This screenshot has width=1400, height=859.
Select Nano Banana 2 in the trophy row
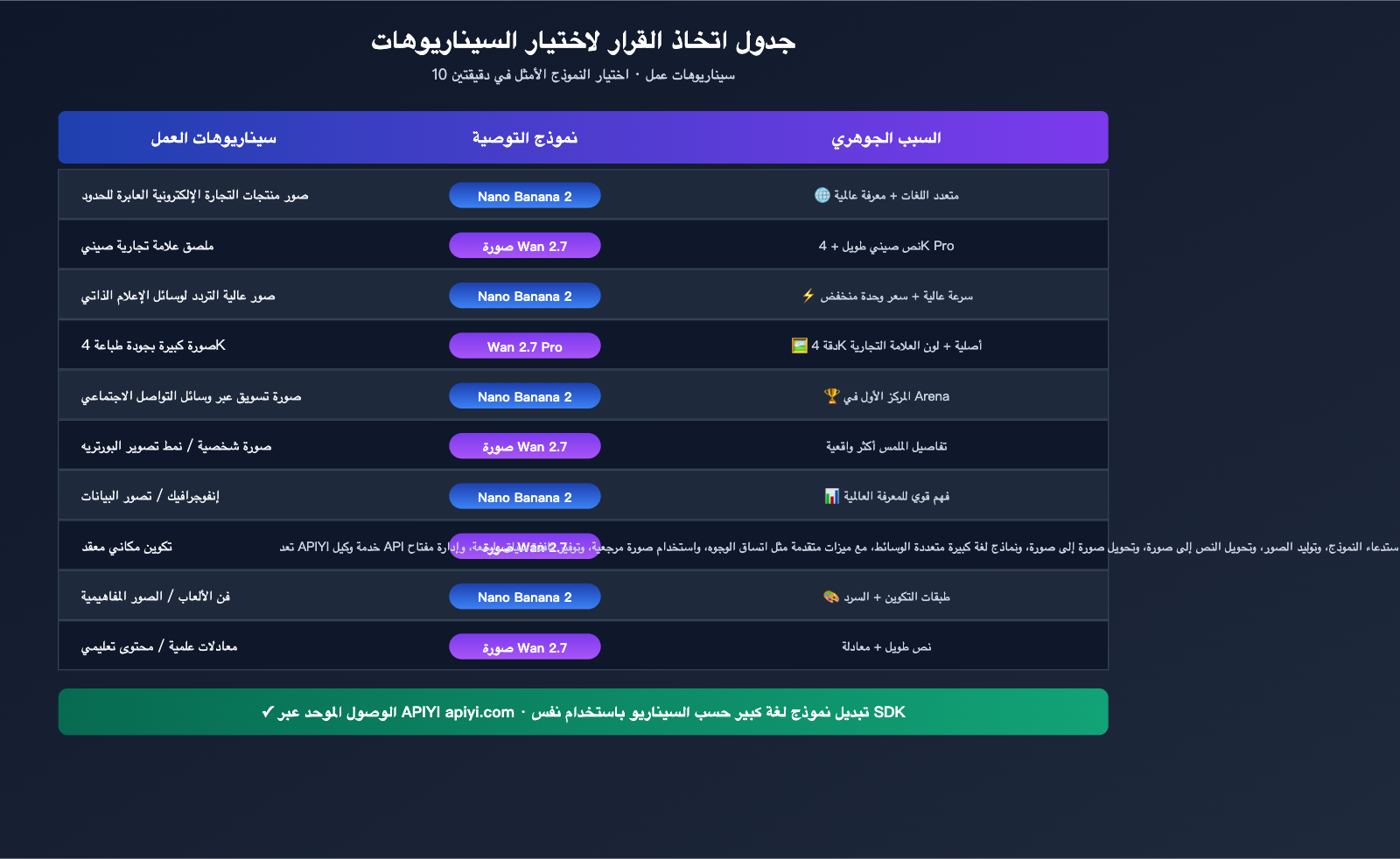point(525,396)
